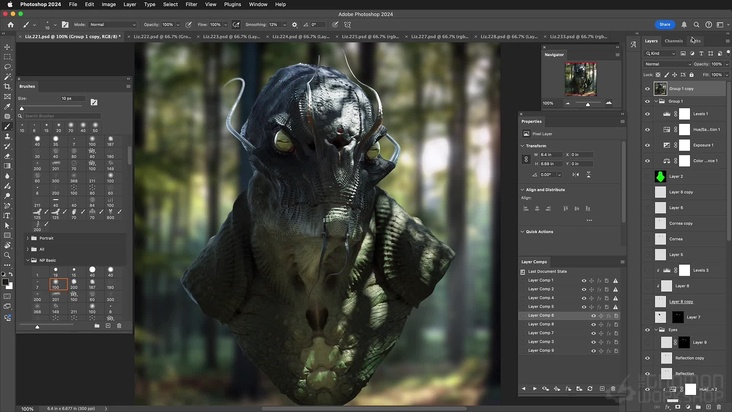Select Layer Comp 4
This screenshot has height=412, width=732.
(540, 298)
